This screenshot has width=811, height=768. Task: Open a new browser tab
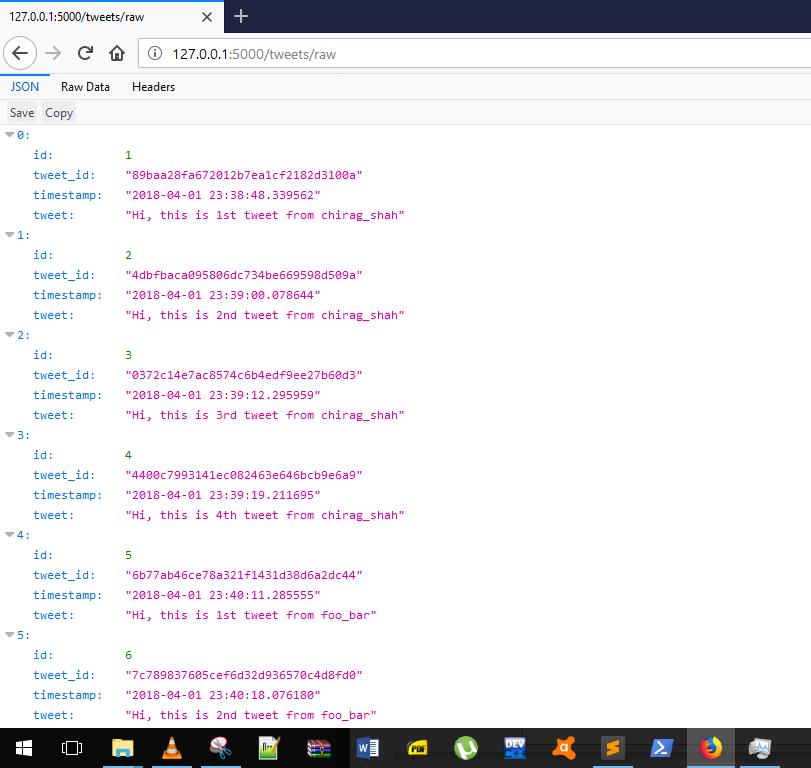click(241, 16)
